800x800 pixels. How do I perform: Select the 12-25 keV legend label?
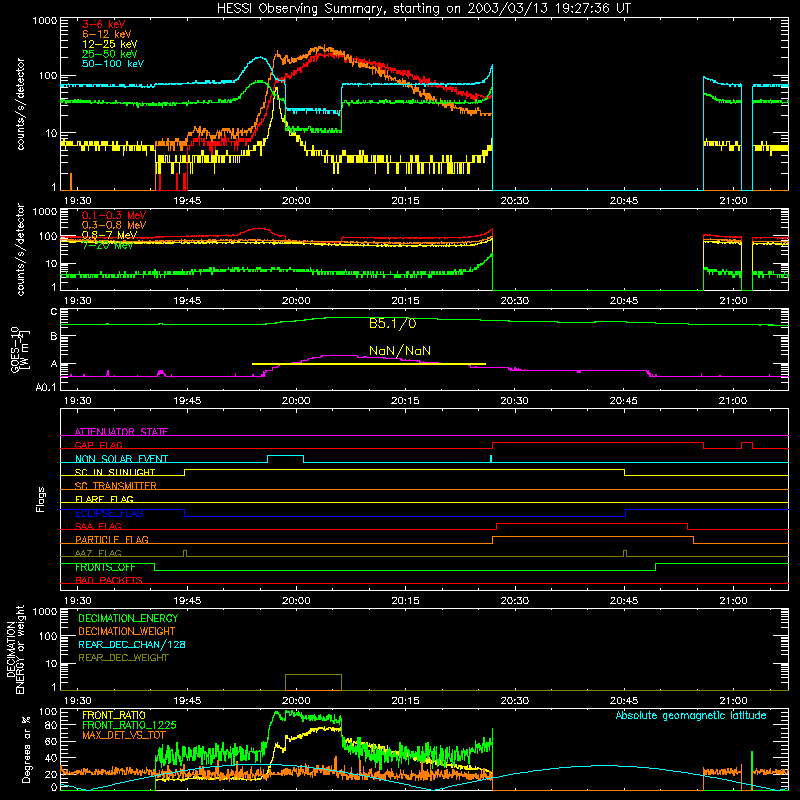click(x=110, y=44)
